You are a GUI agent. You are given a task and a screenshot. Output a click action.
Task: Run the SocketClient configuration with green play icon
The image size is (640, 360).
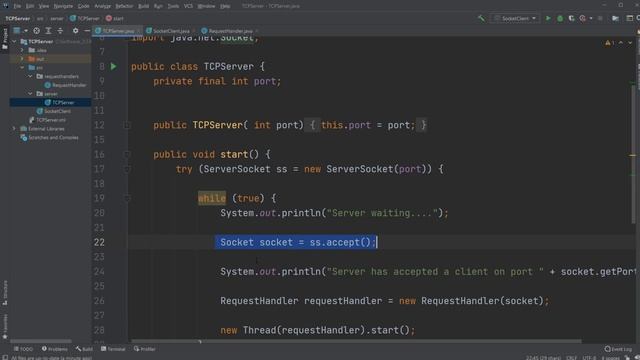coord(548,18)
